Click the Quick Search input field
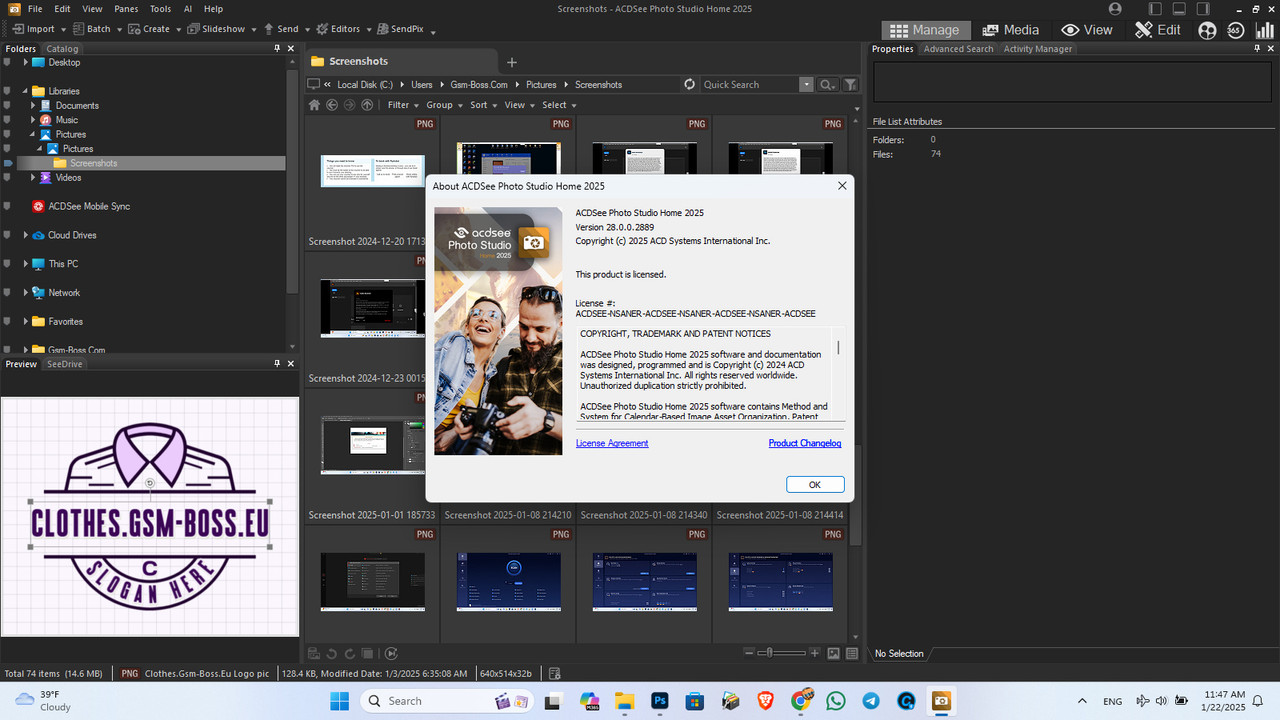 pos(750,85)
